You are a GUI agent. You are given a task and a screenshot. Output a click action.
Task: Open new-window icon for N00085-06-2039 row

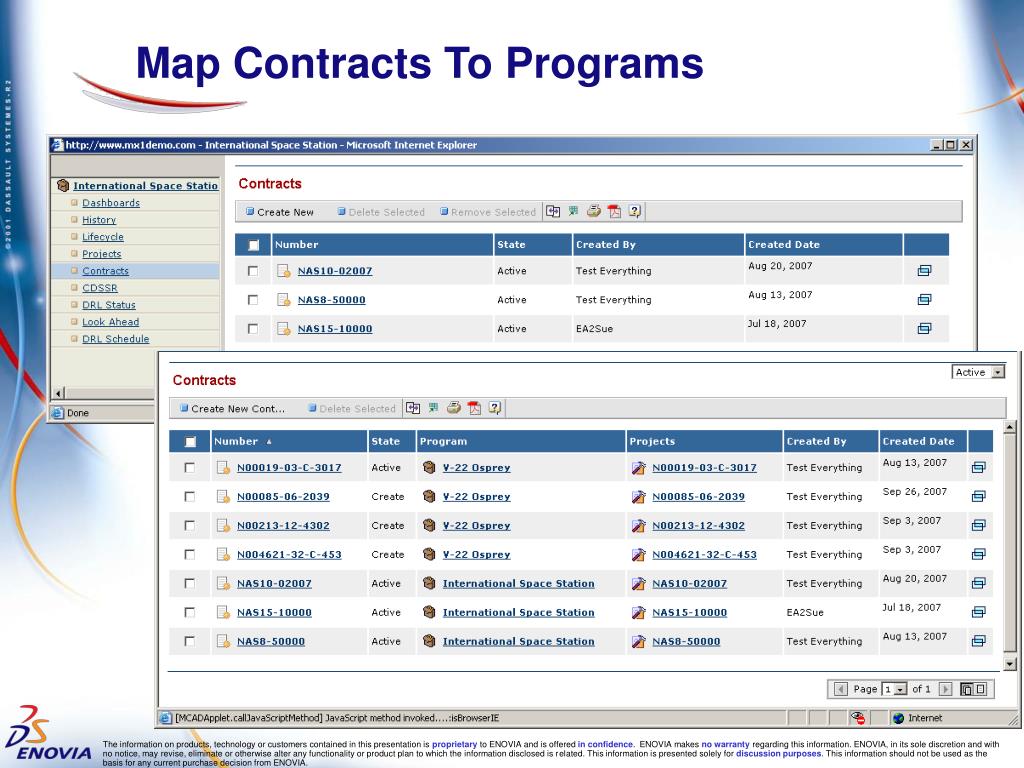978,496
